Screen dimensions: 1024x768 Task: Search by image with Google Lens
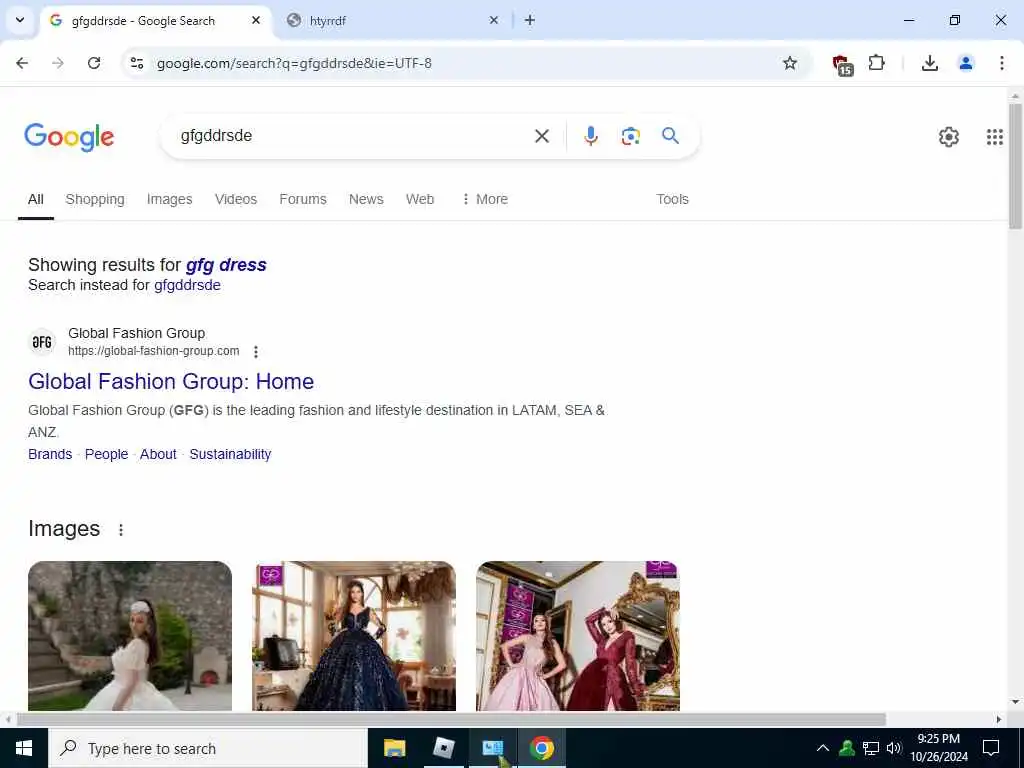(630, 136)
